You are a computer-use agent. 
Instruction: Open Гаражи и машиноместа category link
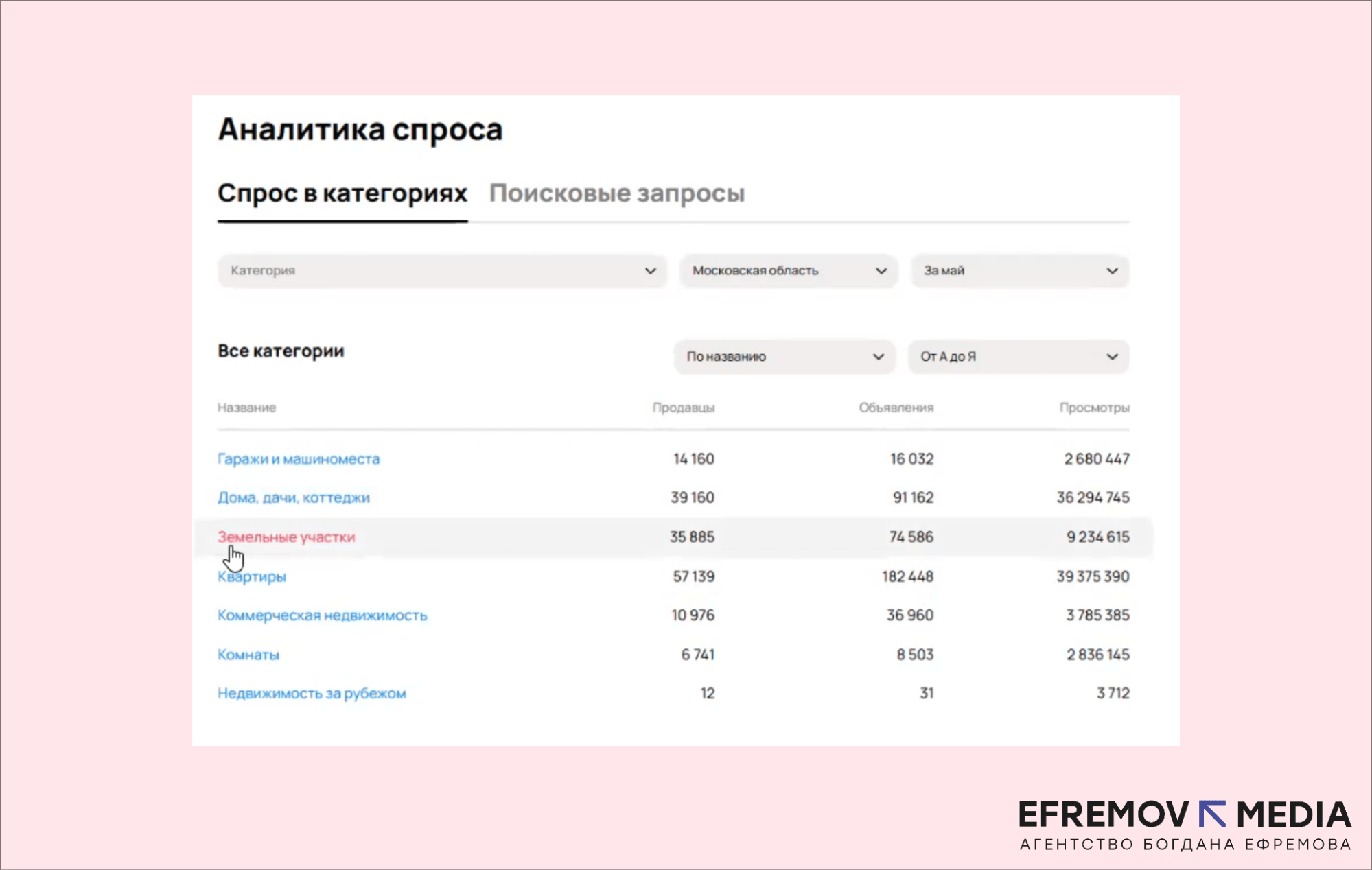(x=298, y=458)
